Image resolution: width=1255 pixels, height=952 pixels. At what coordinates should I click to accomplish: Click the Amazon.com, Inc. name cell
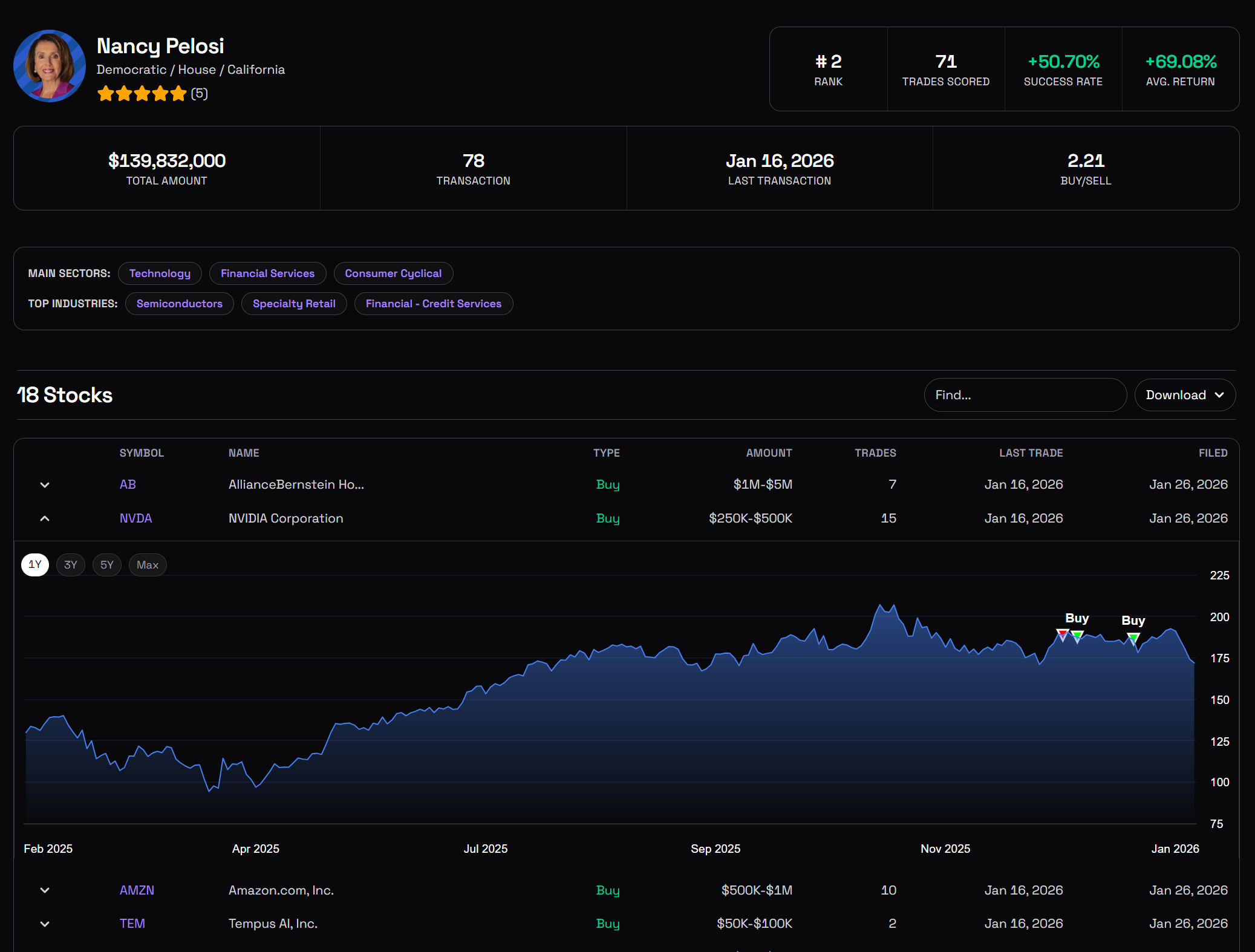click(x=281, y=890)
